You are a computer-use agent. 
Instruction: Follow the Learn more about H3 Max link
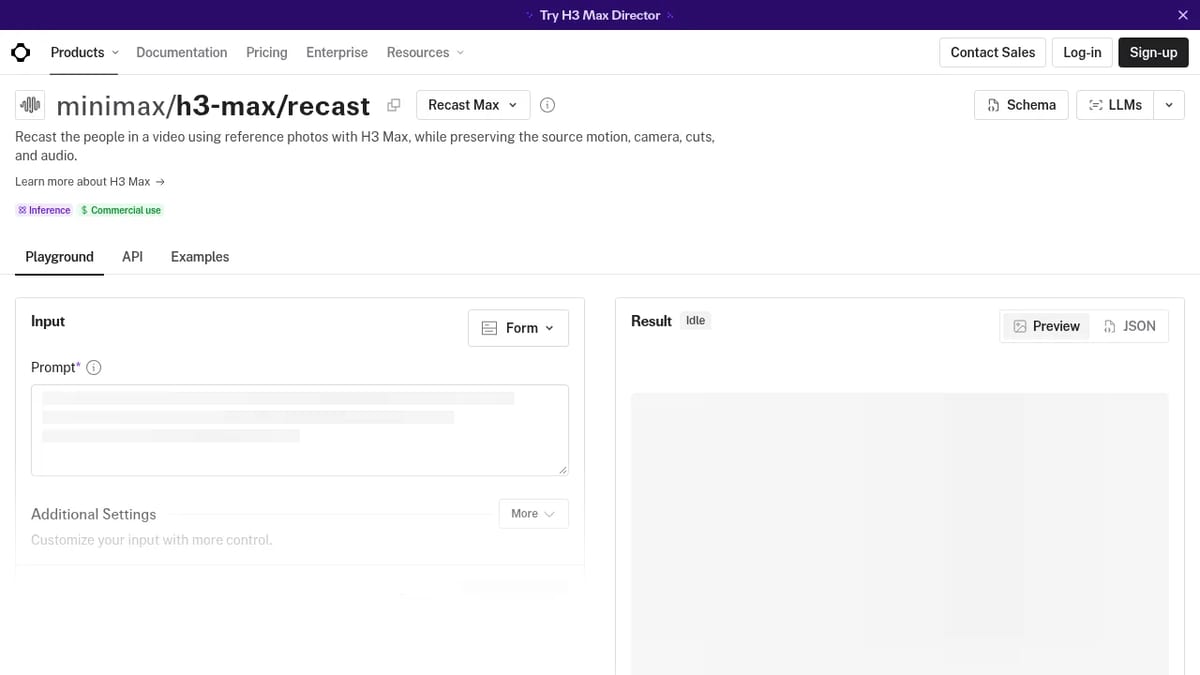click(90, 182)
